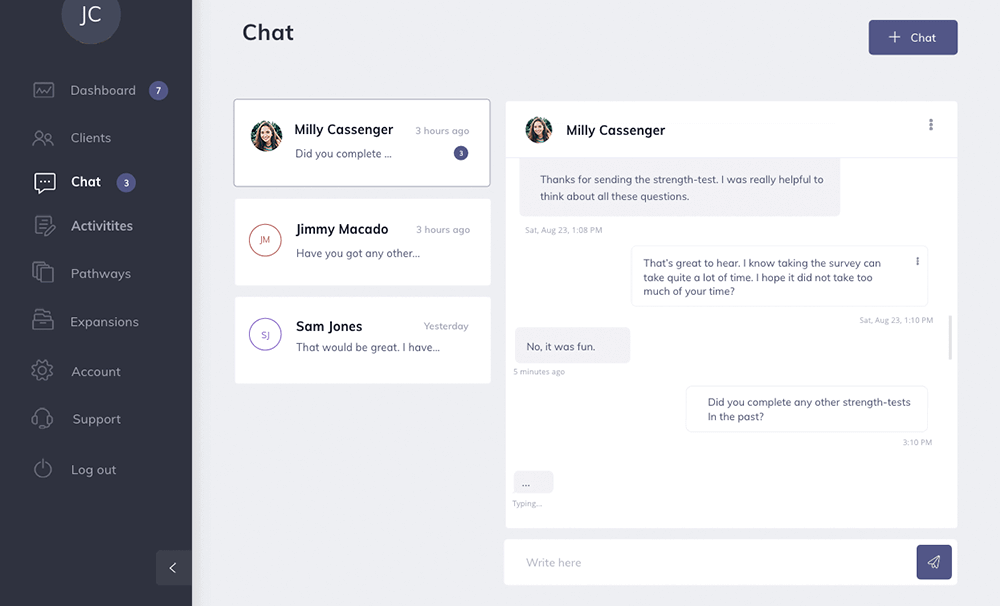1000x606 pixels.
Task: Open the chat header three-dot menu
Action: coord(931,125)
